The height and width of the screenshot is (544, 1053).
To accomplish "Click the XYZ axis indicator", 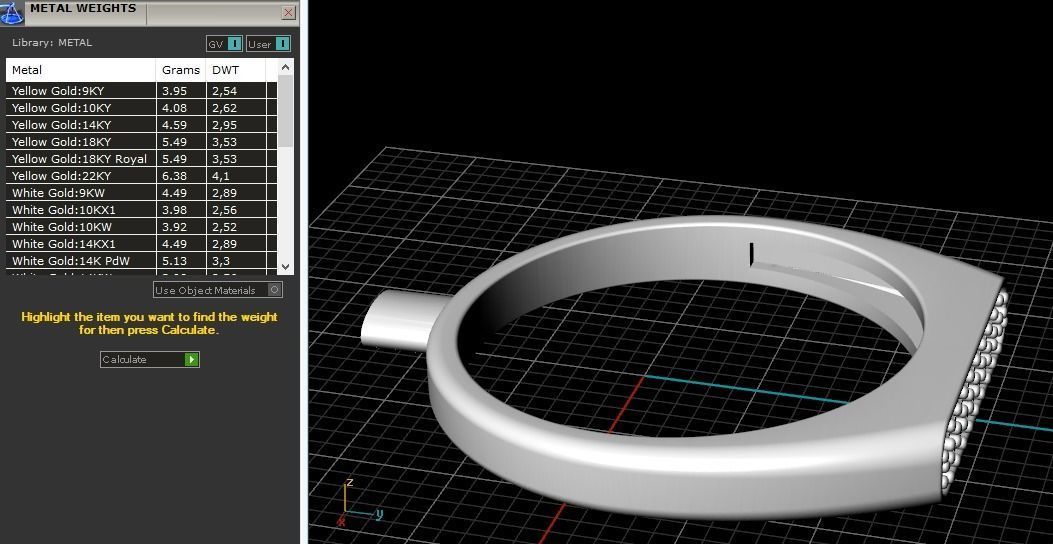I will point(359,502).
